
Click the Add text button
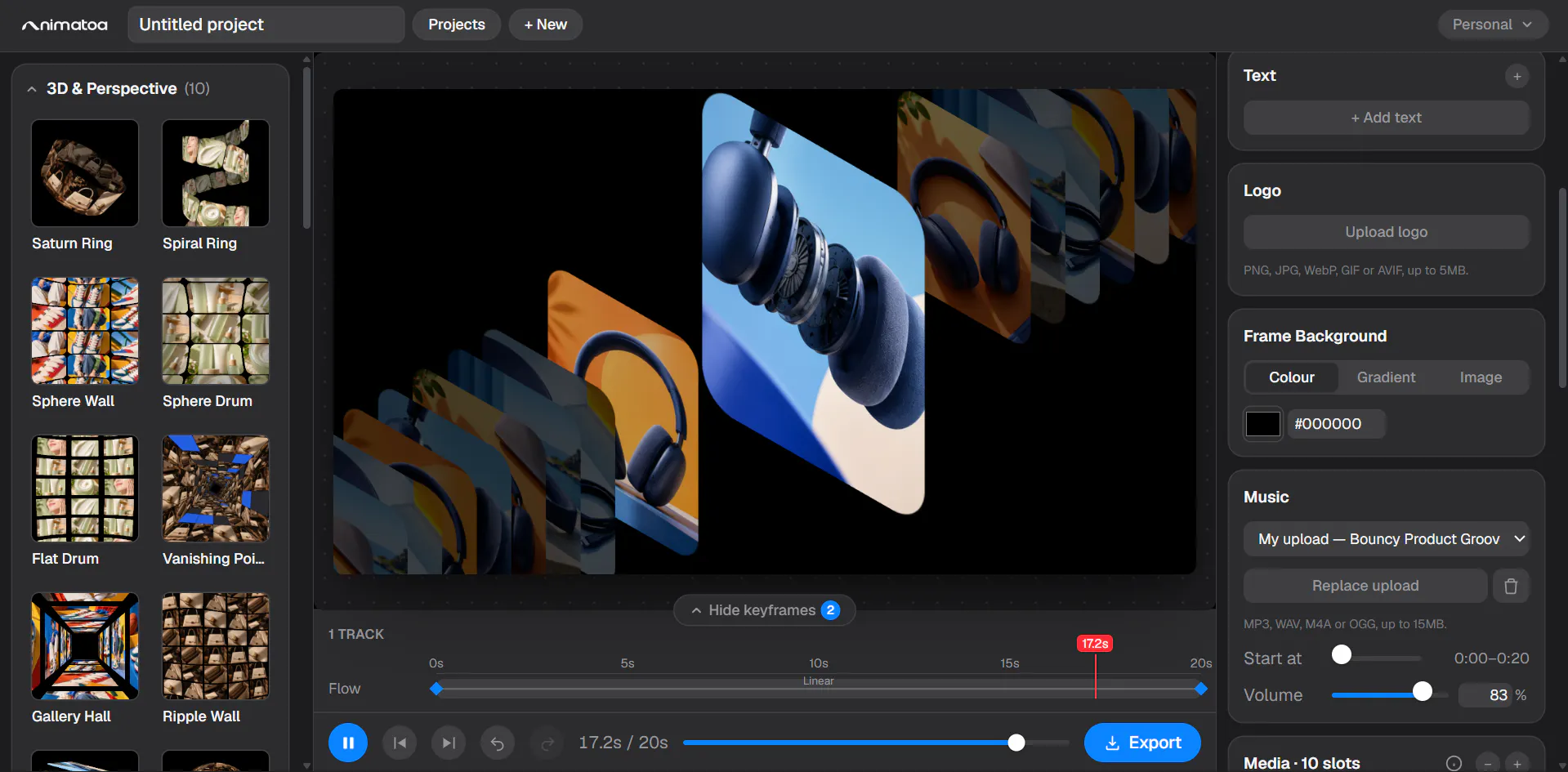pyautogui.click(x=1387, y=118)
